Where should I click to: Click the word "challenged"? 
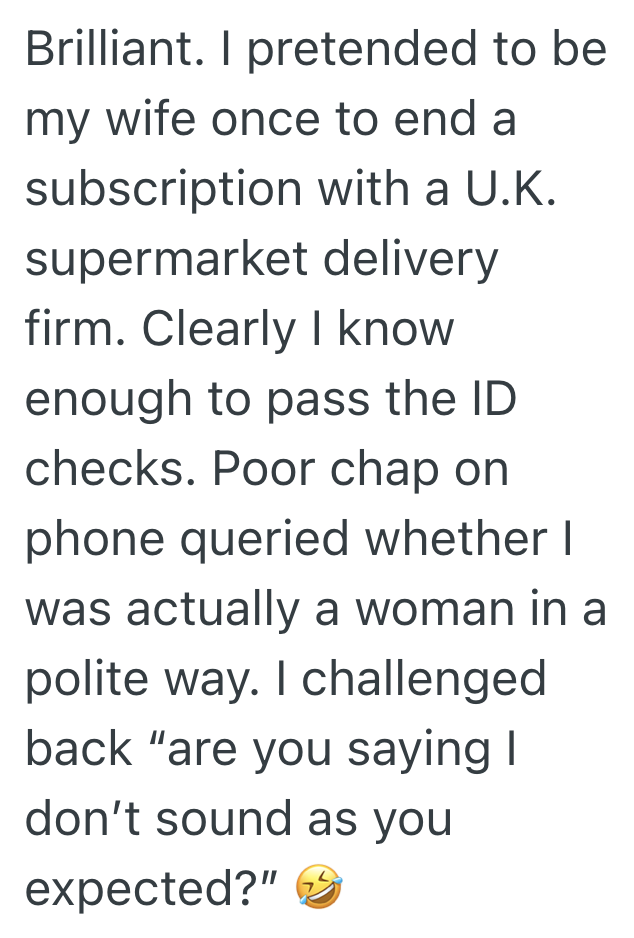pyautogui.click(x=424, y=679)
